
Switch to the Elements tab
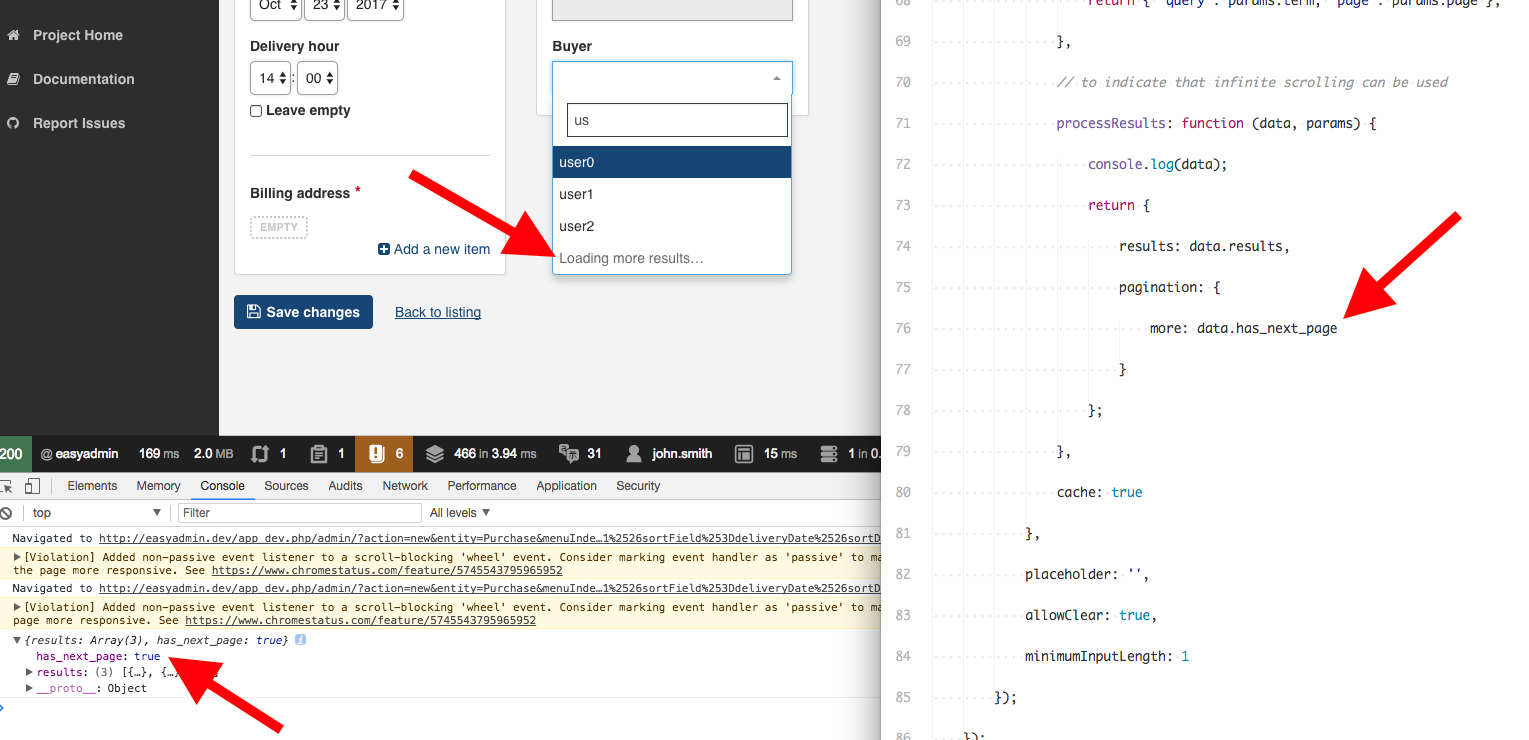click(92, 486)
